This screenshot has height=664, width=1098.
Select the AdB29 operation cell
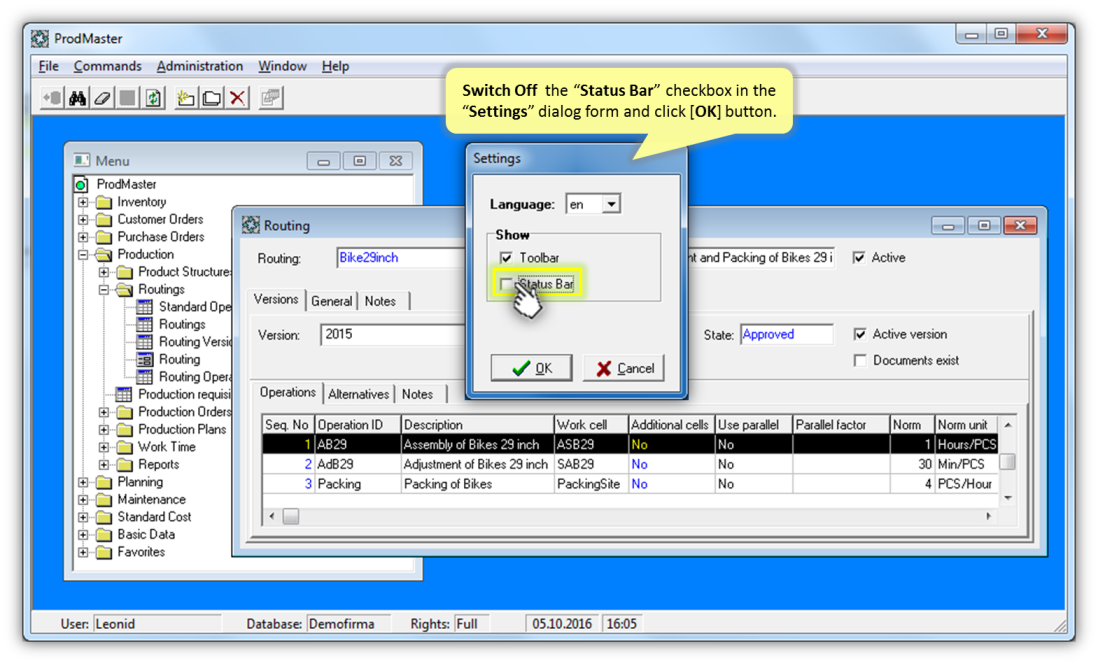358,464
